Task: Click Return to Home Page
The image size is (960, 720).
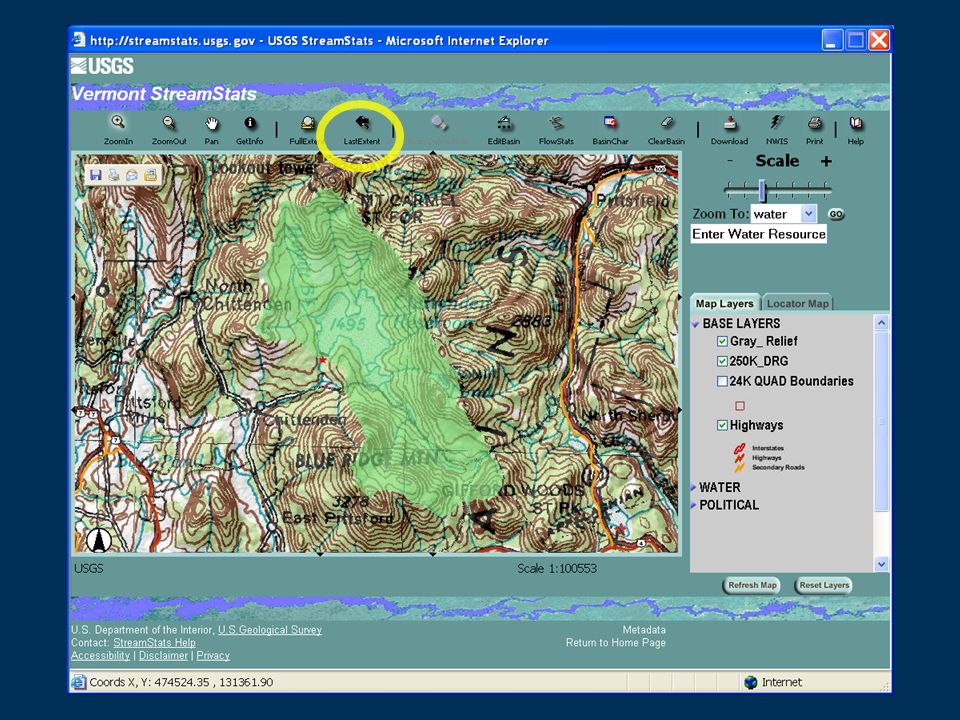Action: 615,642
